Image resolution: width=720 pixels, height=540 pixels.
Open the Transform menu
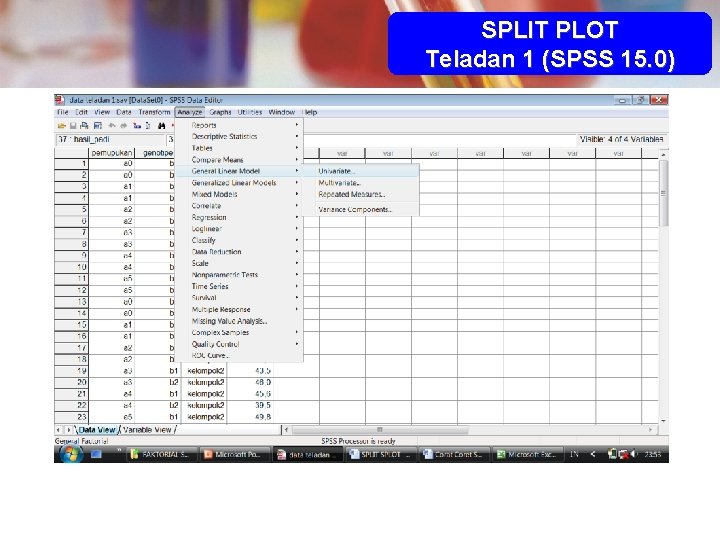[154, 112]
